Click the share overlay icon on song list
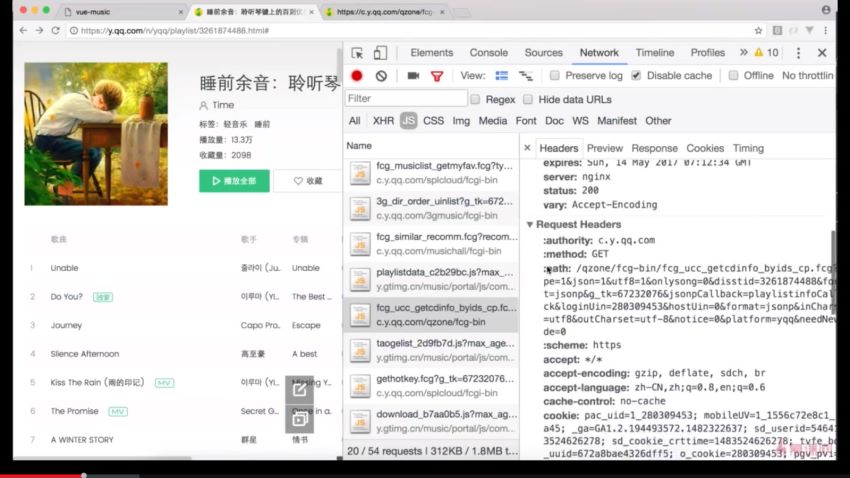The height and width of the screenshot is (478, 850). (299, 390)
